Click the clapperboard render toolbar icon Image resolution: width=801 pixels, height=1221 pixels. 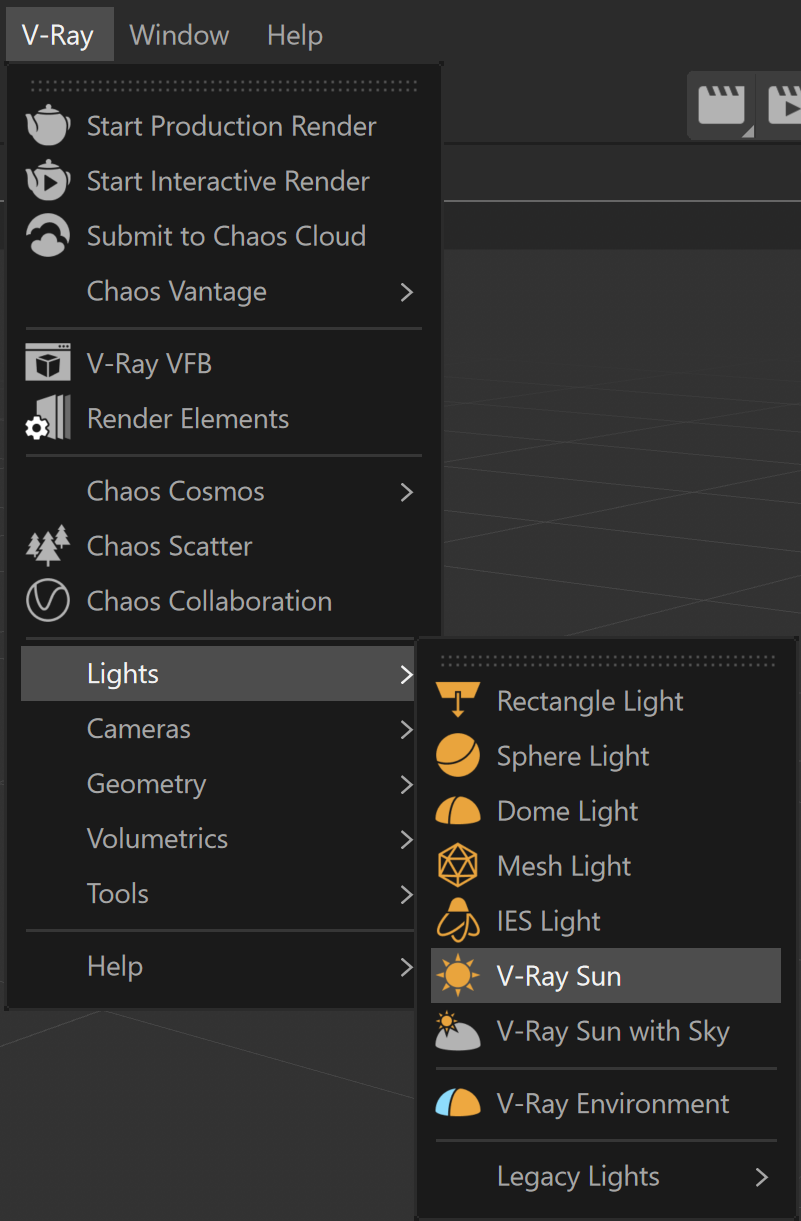[722, 105]
